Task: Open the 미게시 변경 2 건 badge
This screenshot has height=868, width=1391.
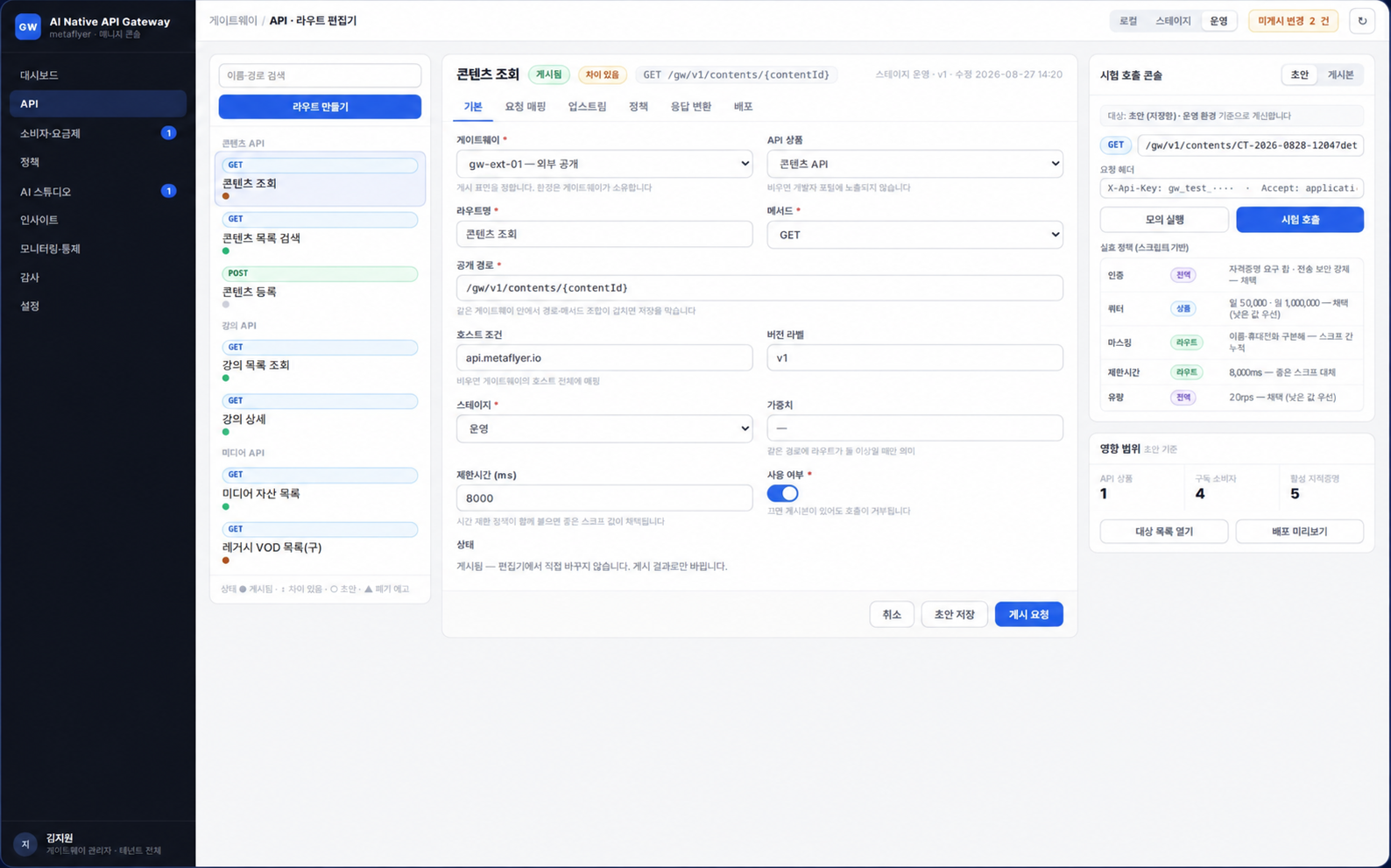Action: point(1293,21)
